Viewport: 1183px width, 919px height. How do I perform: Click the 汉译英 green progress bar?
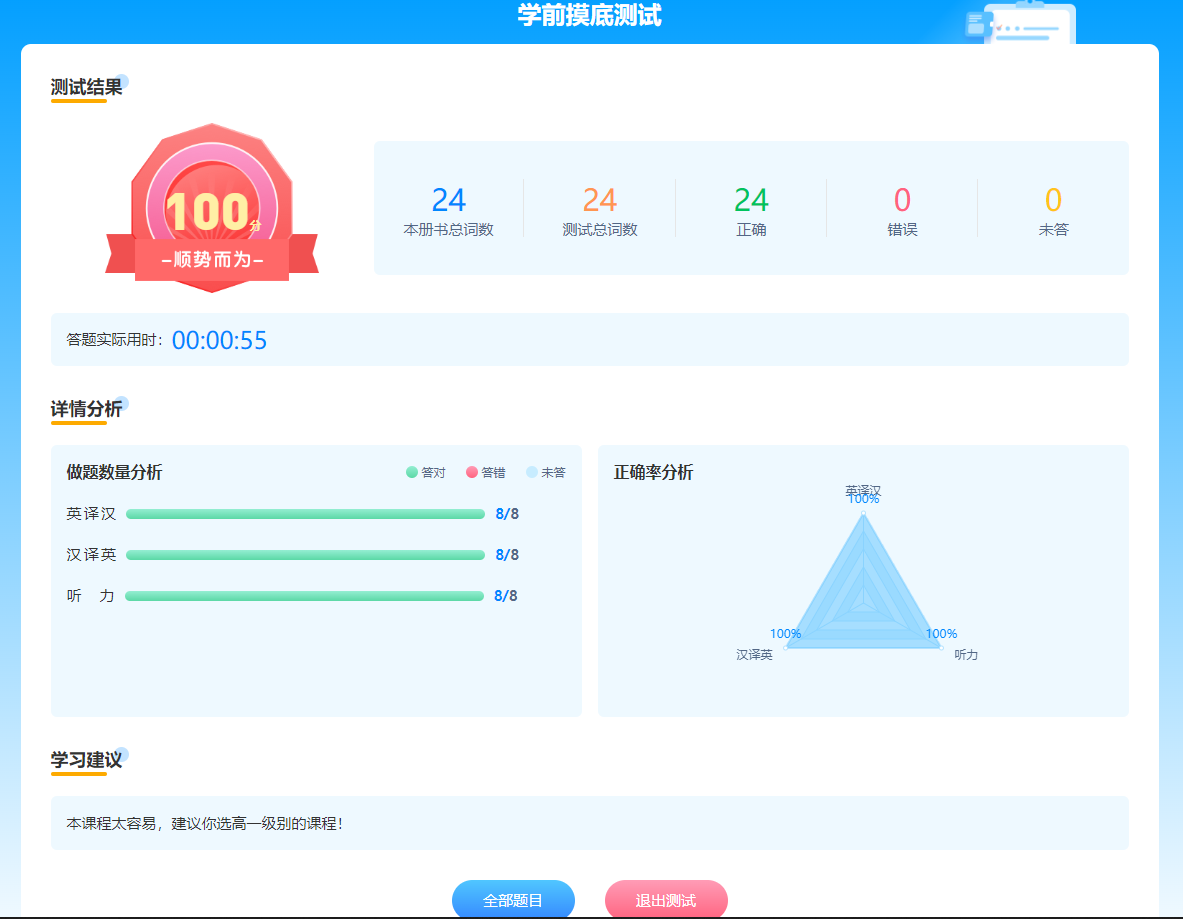[x=305, y=555]
